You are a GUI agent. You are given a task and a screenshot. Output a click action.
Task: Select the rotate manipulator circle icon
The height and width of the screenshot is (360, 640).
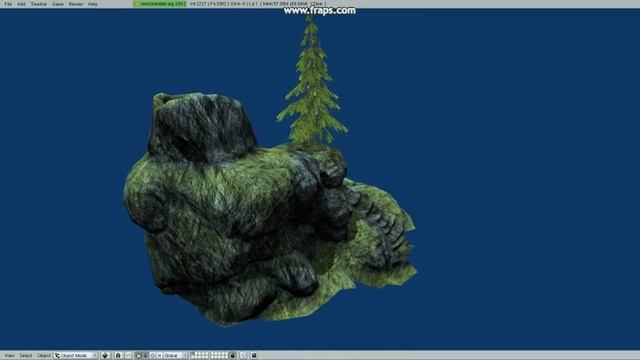(x=152, y=356)
